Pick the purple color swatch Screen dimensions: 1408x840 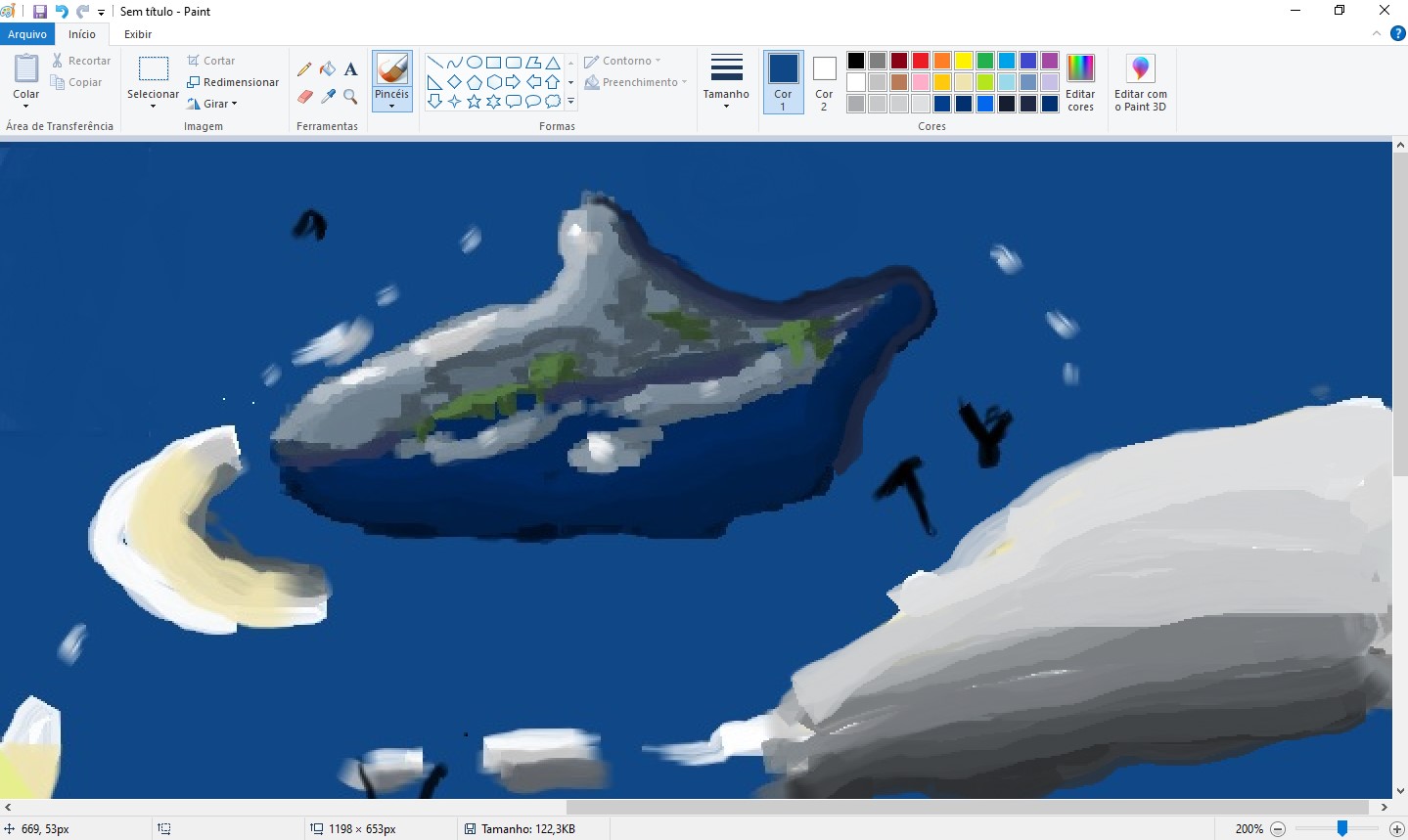(x=1050, y=61)
